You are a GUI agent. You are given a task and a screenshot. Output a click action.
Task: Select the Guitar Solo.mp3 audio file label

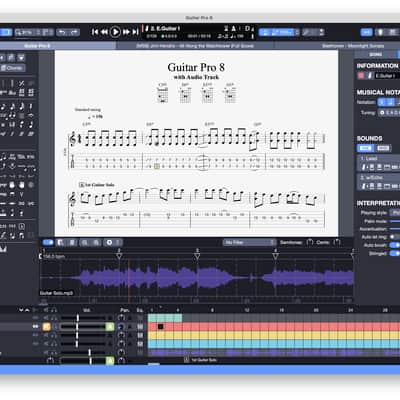pyautogui.click(x=56, y=293)
